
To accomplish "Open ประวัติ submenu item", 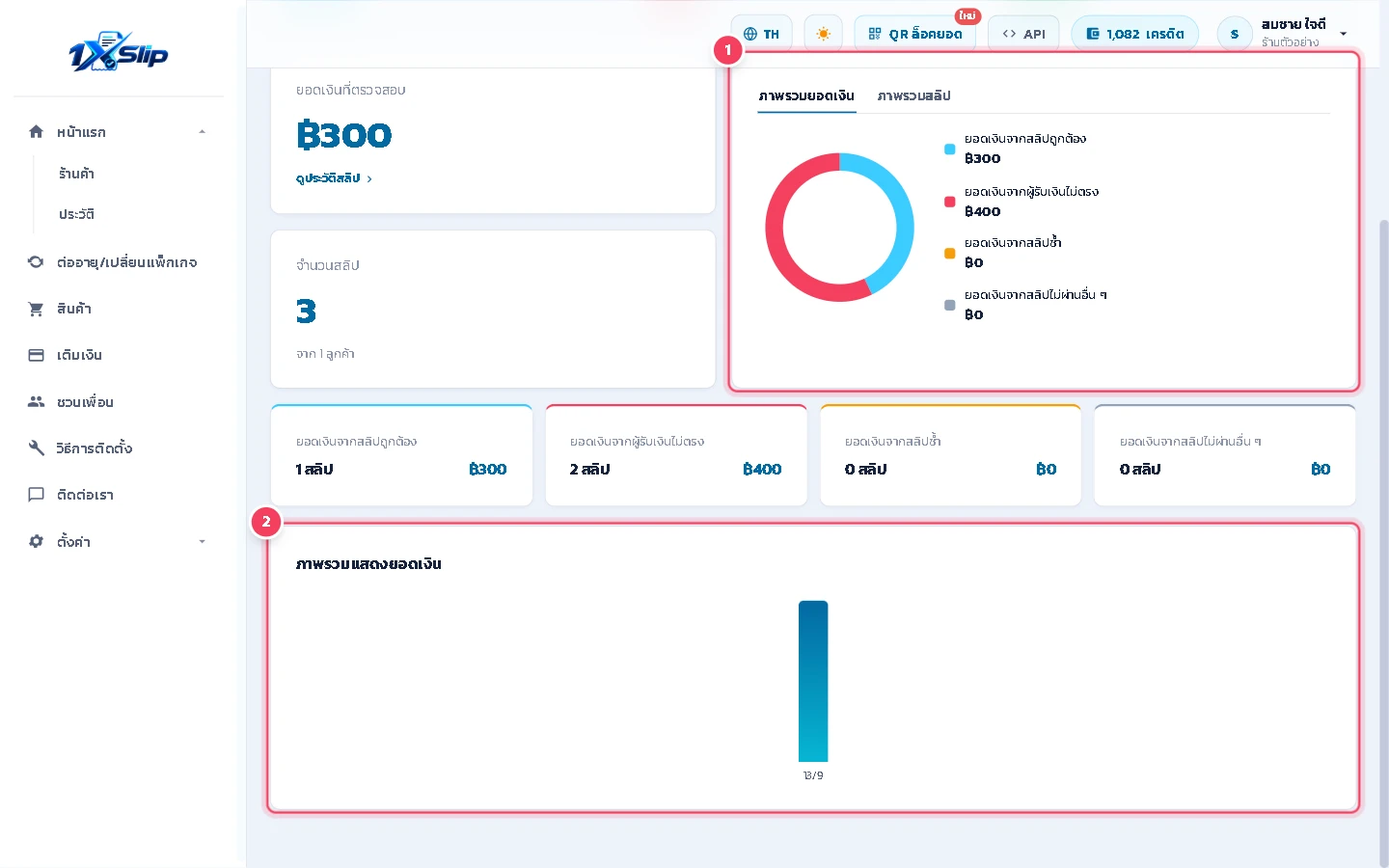I will (x=76, y=214).
